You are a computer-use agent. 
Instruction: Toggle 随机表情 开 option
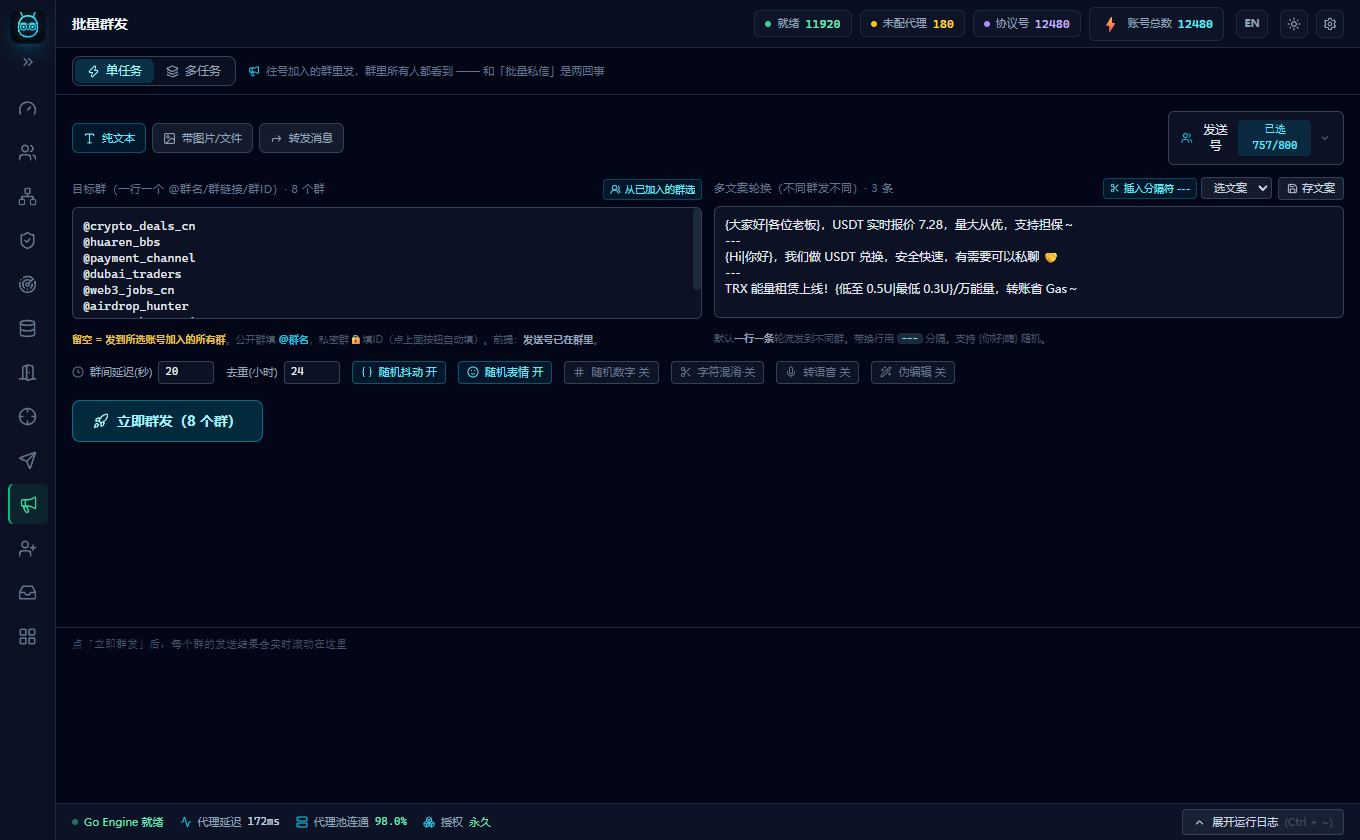[505, 372]
